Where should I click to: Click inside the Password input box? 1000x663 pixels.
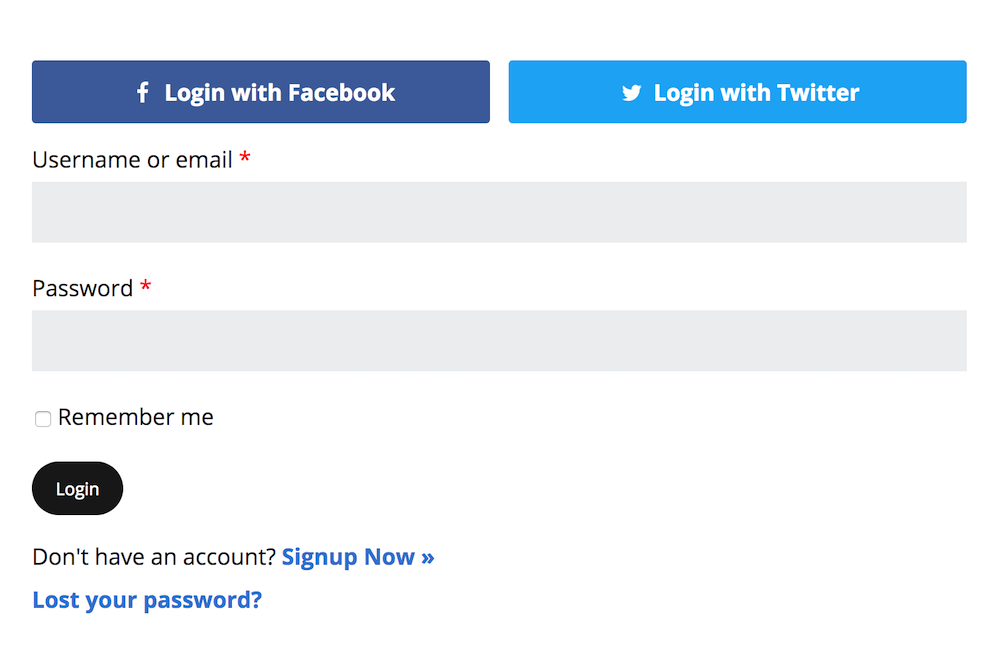(x=499, y=340)
